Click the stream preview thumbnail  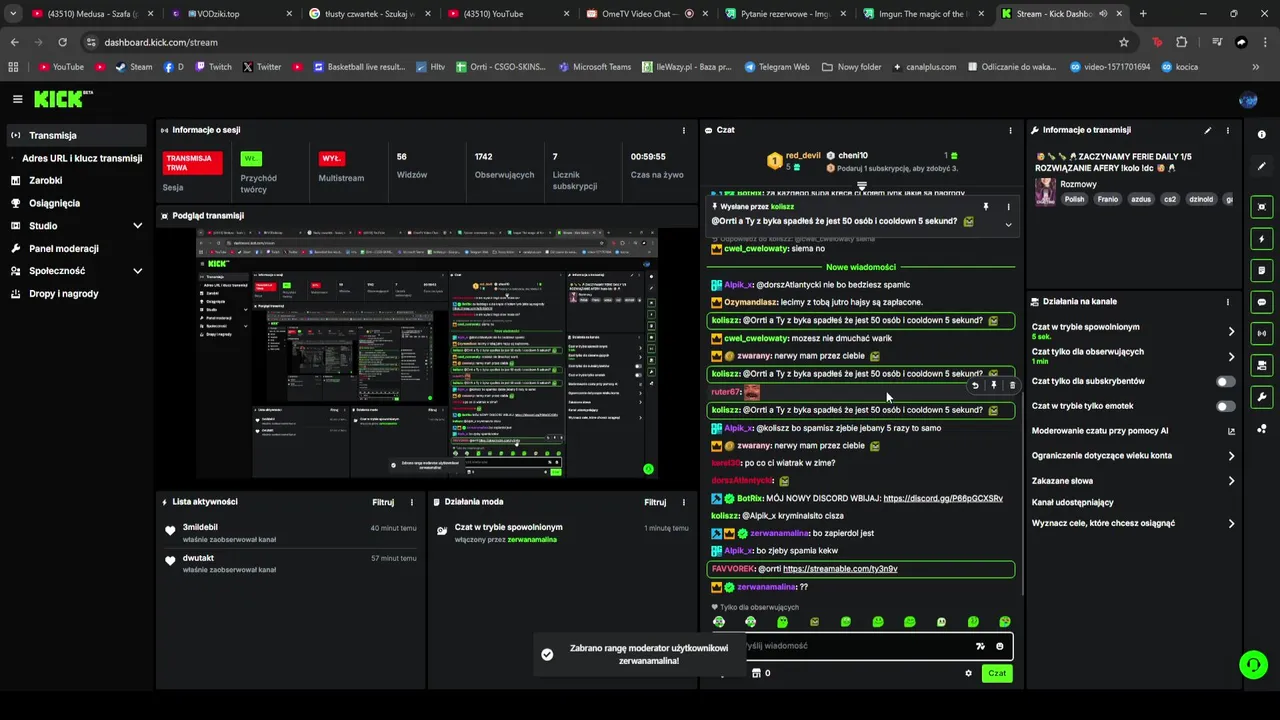427,353
